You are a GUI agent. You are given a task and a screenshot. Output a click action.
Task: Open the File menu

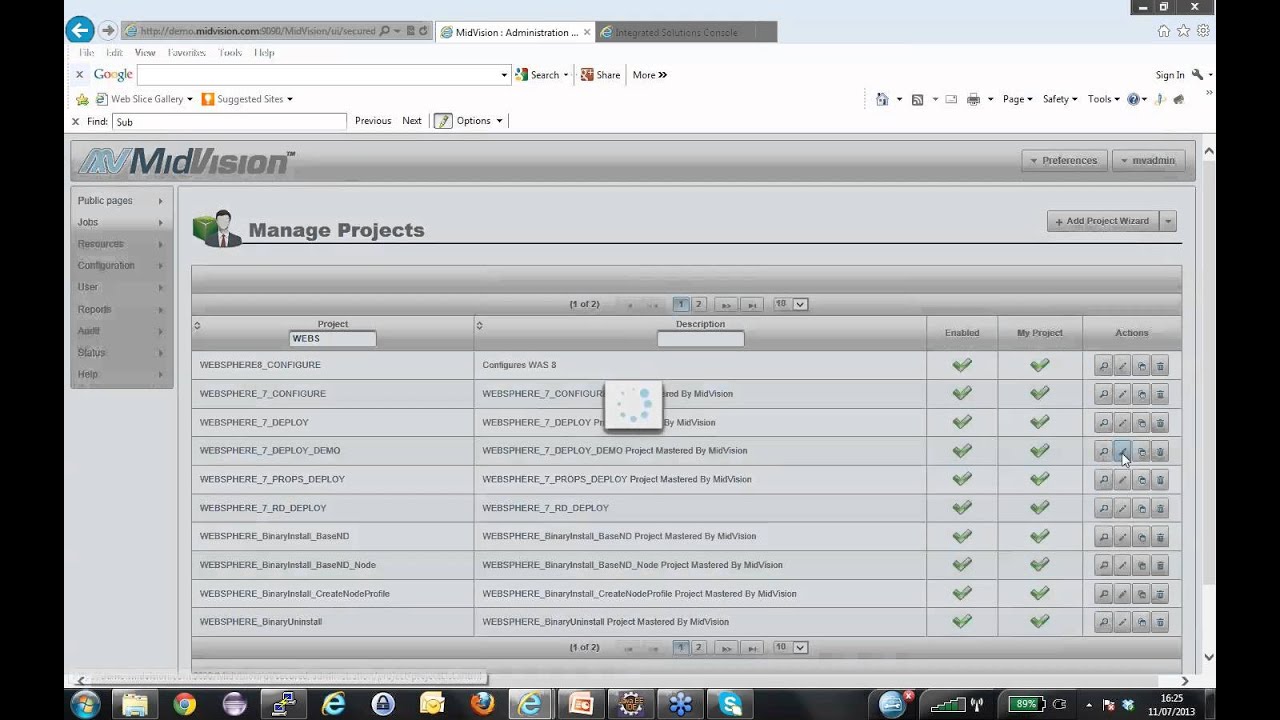click(86, 52)
